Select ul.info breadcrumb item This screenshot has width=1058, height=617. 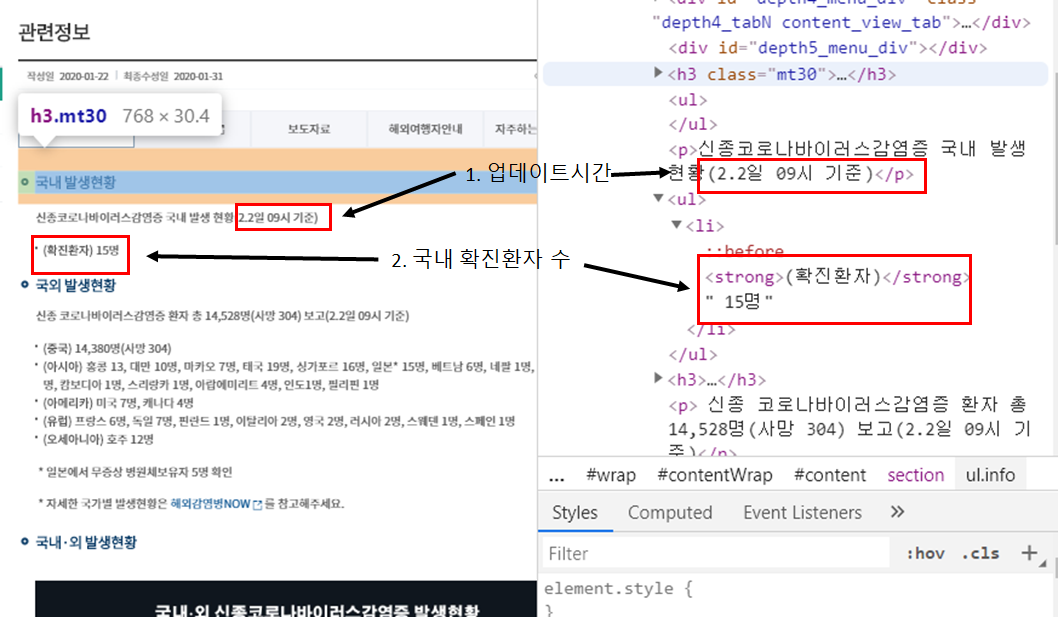[x=990, y=475]
